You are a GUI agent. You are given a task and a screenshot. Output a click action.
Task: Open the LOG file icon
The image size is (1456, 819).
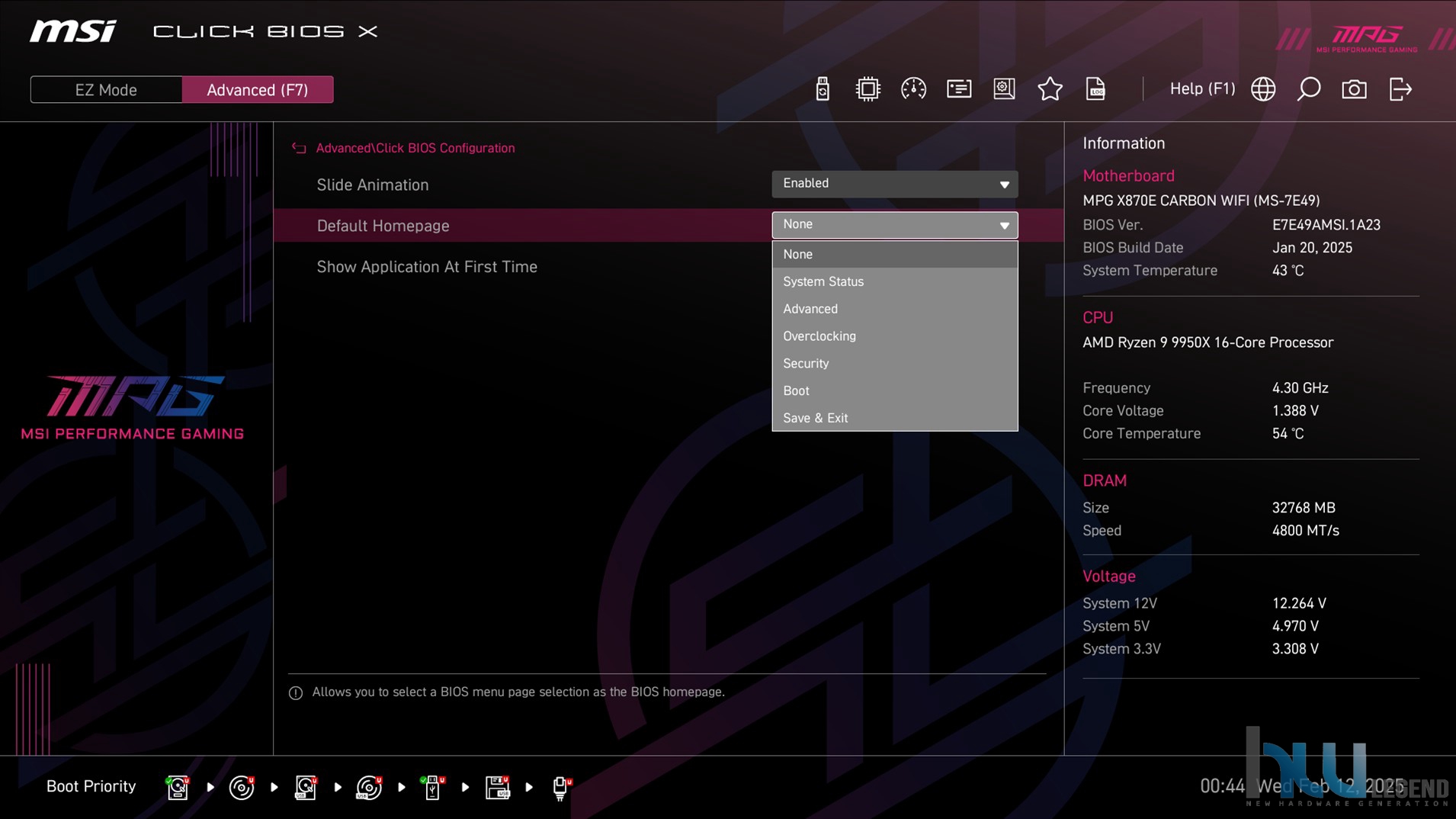[1095, 89]
